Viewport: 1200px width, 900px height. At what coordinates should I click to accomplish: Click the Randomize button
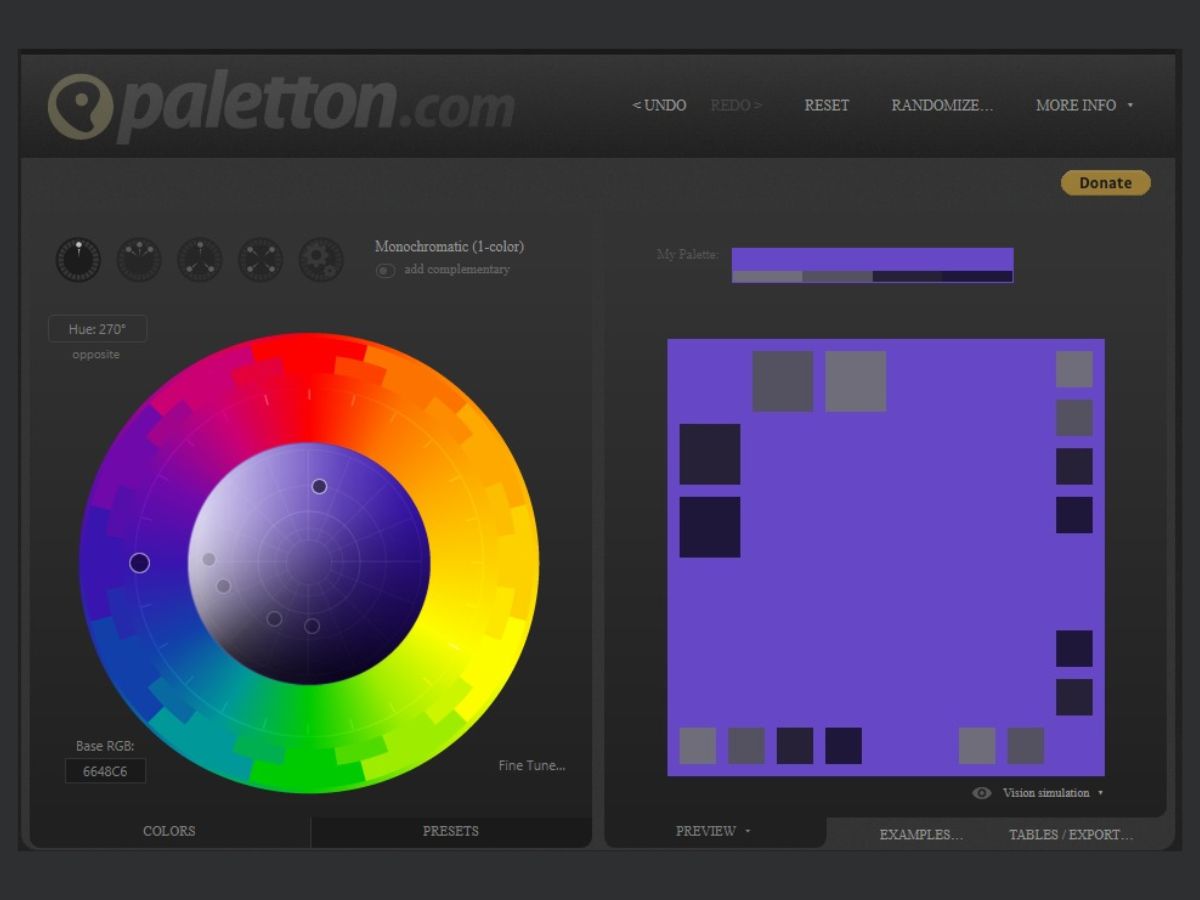click(942, 105)
